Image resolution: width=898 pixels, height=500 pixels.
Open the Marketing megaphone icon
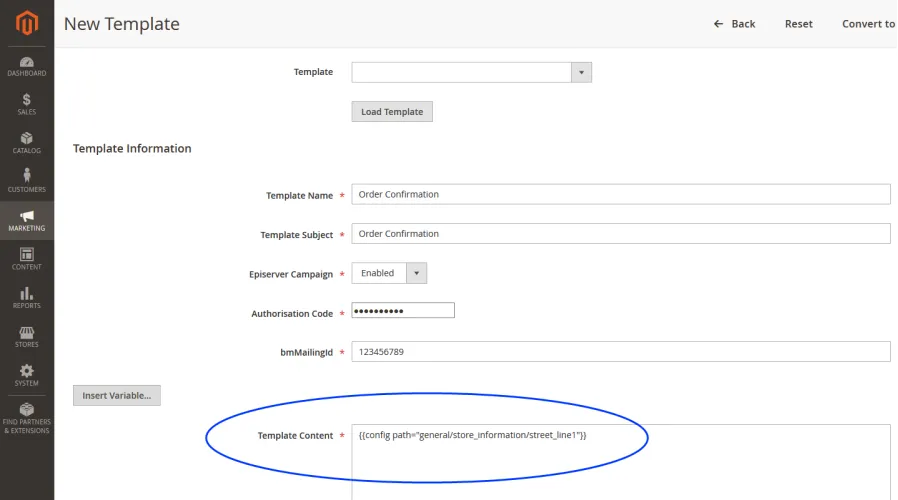(x=26, y=216)
